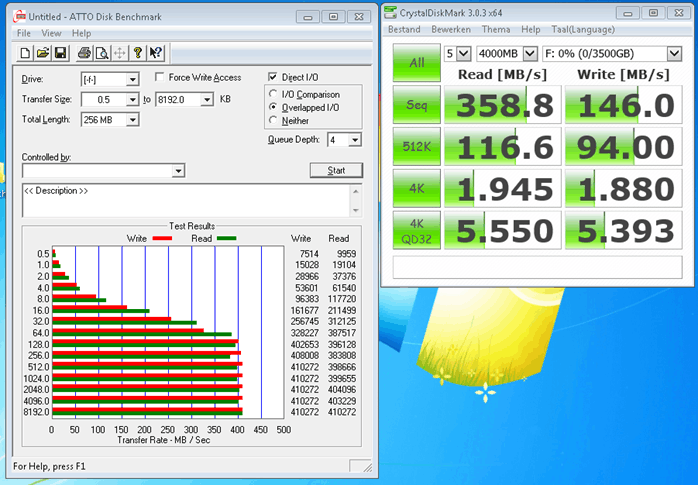Uncheck the Direct I/O checkbox
Viewport: 698px width, 485px height.
pyautogui.click(x=273, y=78)
